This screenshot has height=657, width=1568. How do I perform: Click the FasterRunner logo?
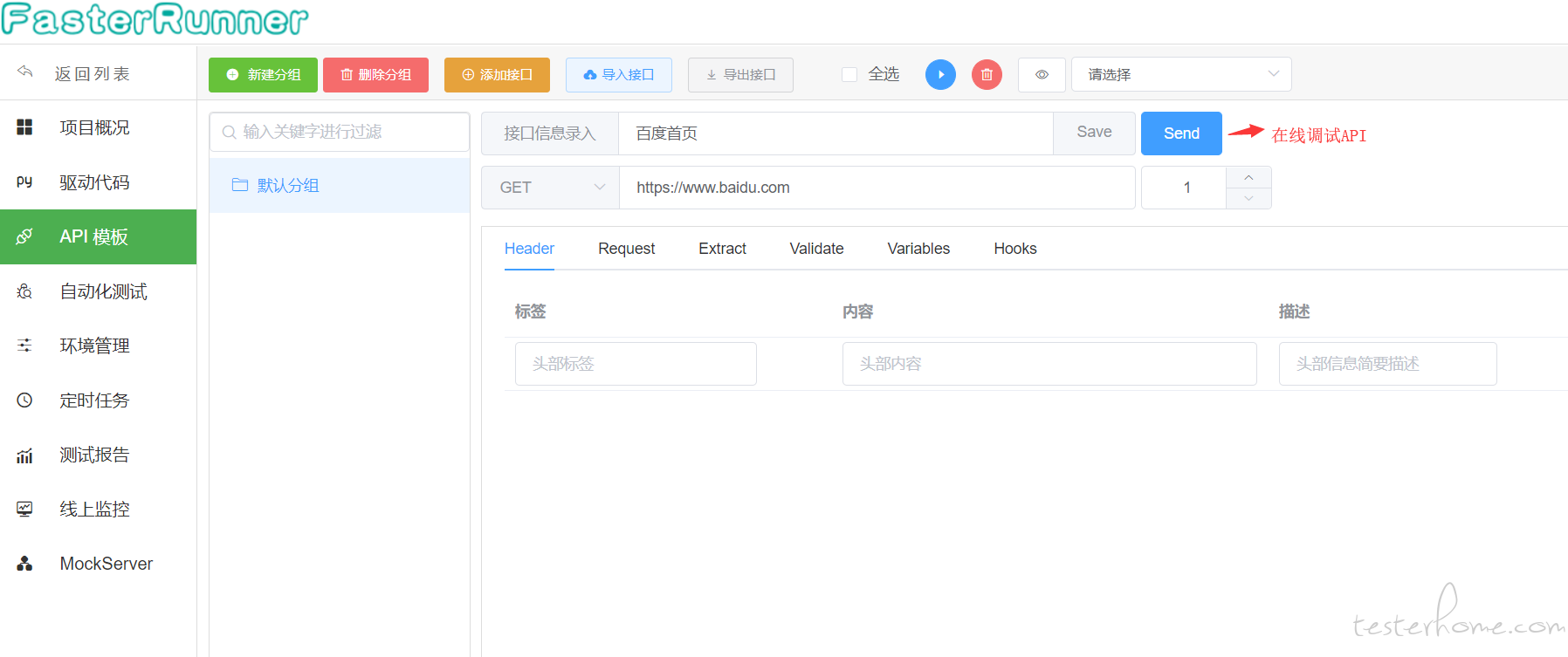pos(155,19)
